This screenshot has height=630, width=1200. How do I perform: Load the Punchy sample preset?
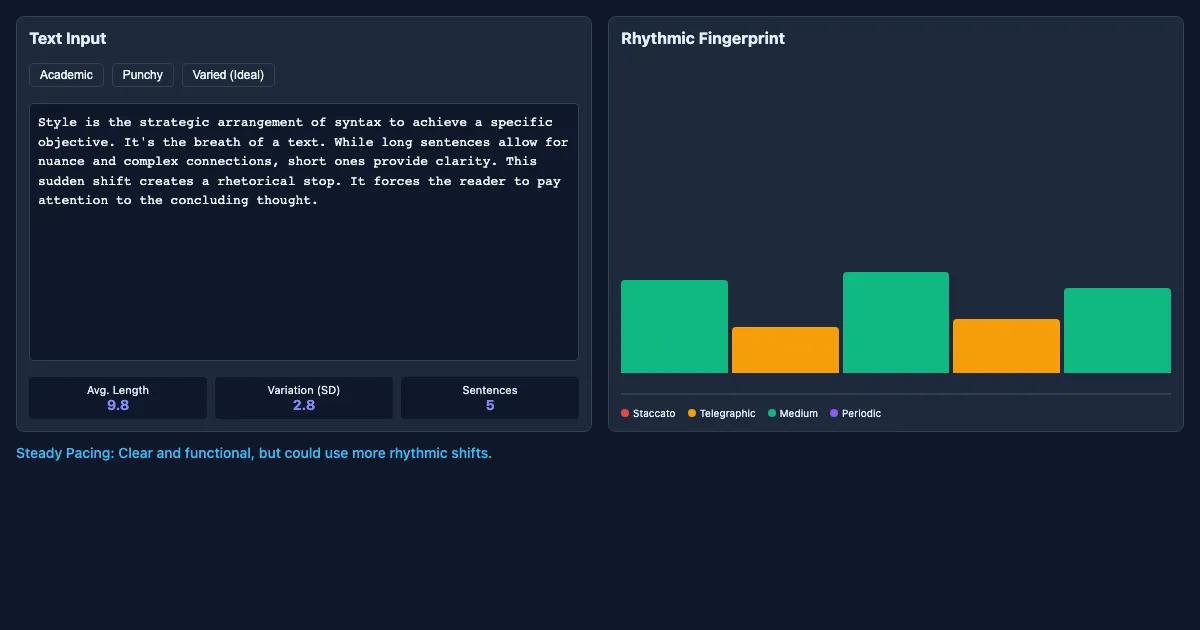pos(143,75)
